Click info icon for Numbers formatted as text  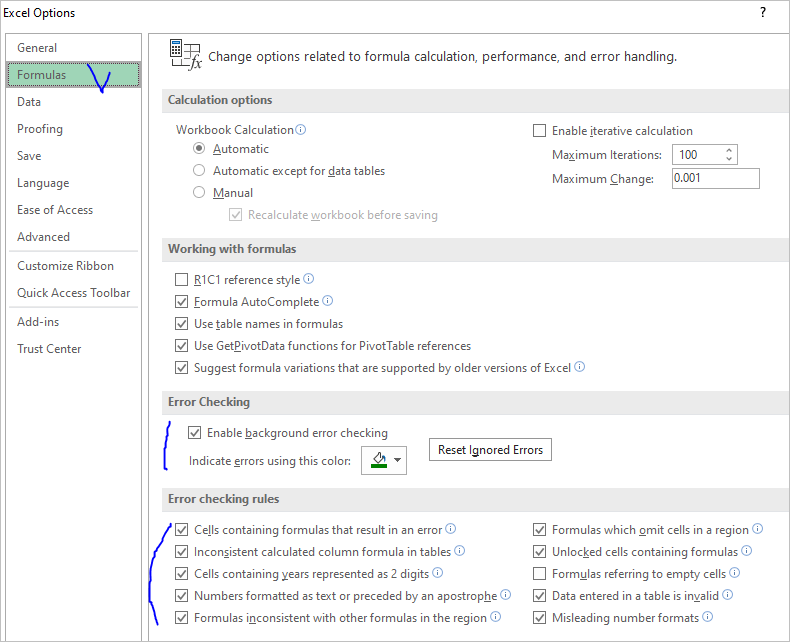point(505,595)
